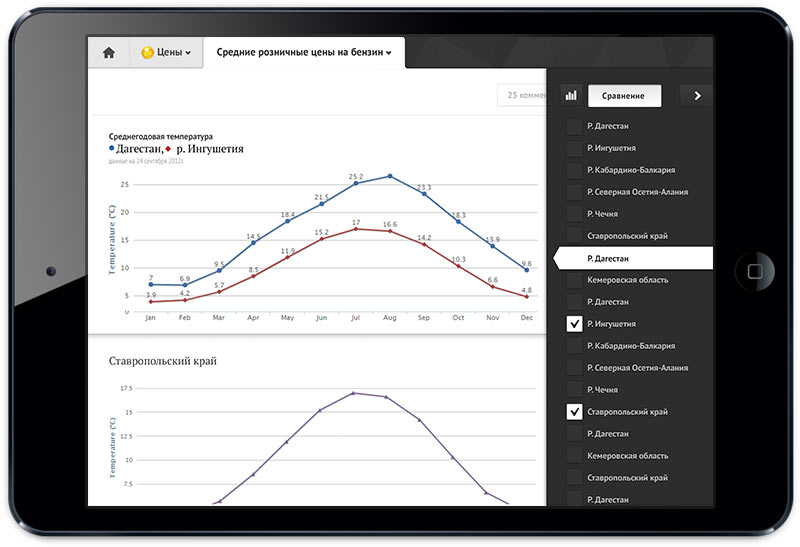Click the red line's July point labeled 17

(355, 229)
